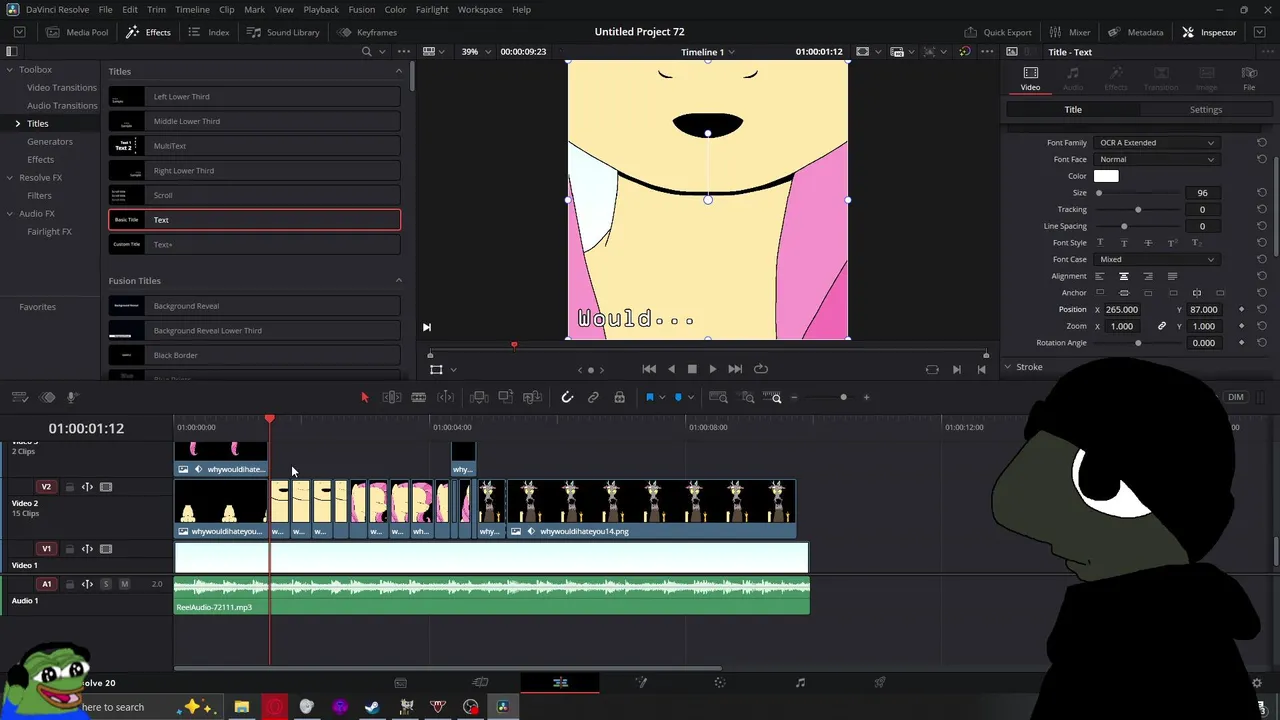Open the Timeline 1 name dropdown
The width and height of the screenshot is (1280, 720).
tap(708, 52)
